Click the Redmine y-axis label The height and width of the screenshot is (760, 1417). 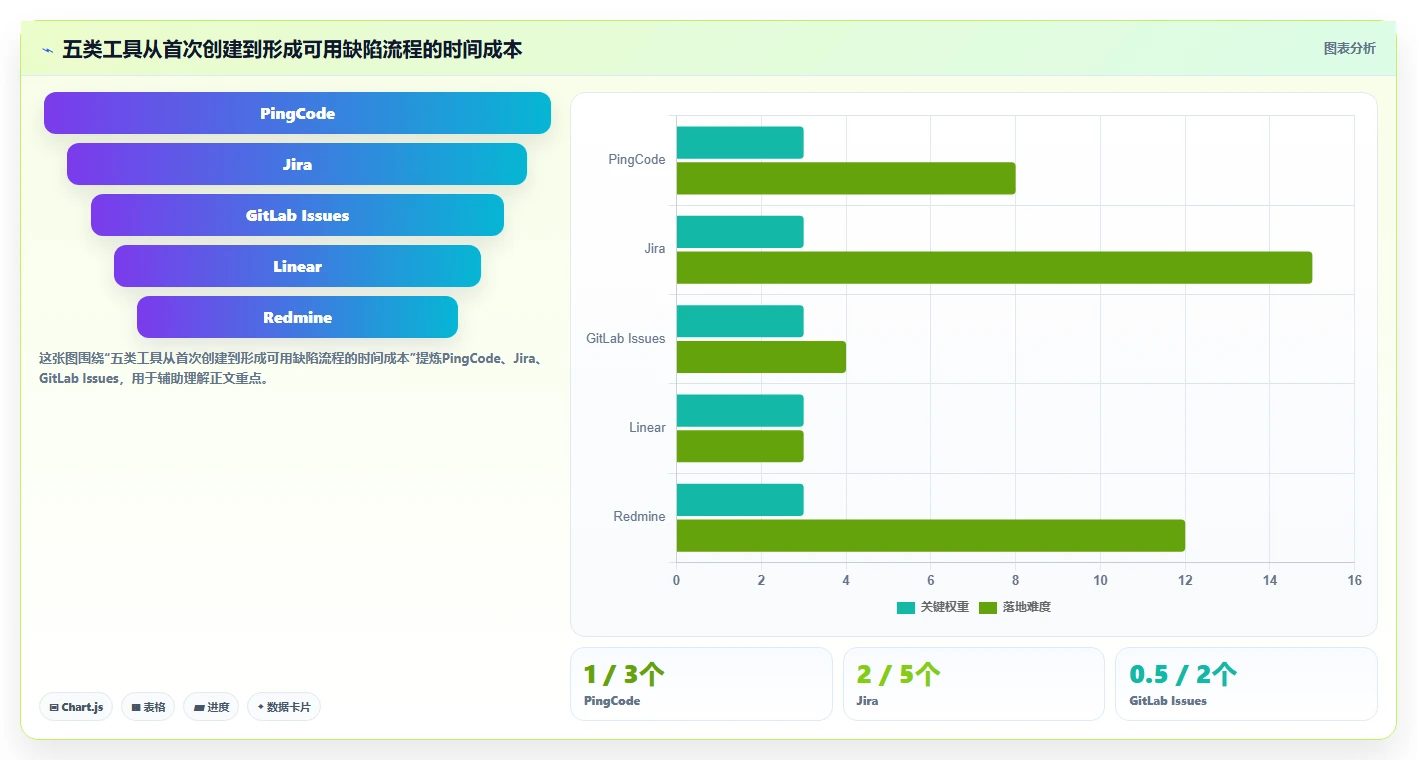[x=640, y=517]
